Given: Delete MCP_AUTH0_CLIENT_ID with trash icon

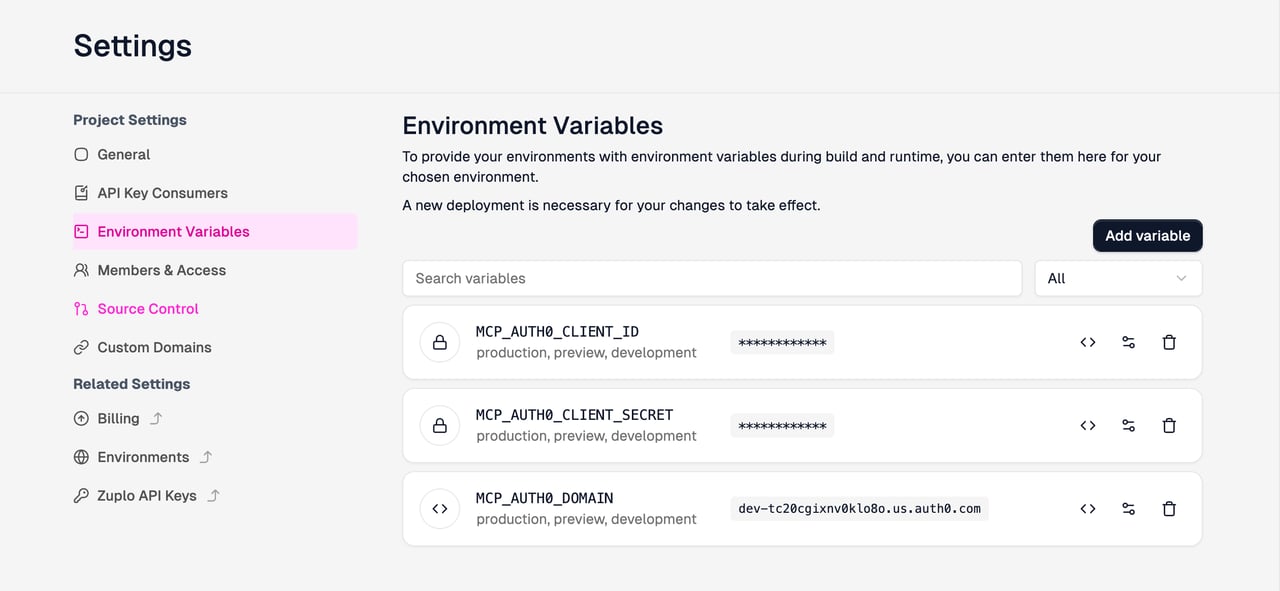Looking at the screenshot, I should (x=1169, y=342).
